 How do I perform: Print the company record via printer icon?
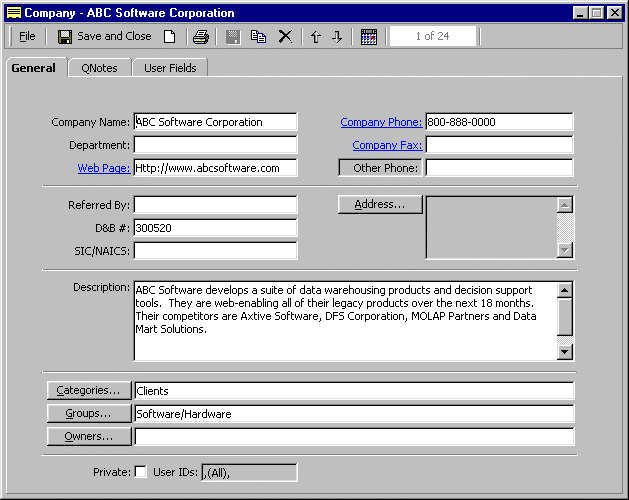pyautogui.click(x=201, y=37)
